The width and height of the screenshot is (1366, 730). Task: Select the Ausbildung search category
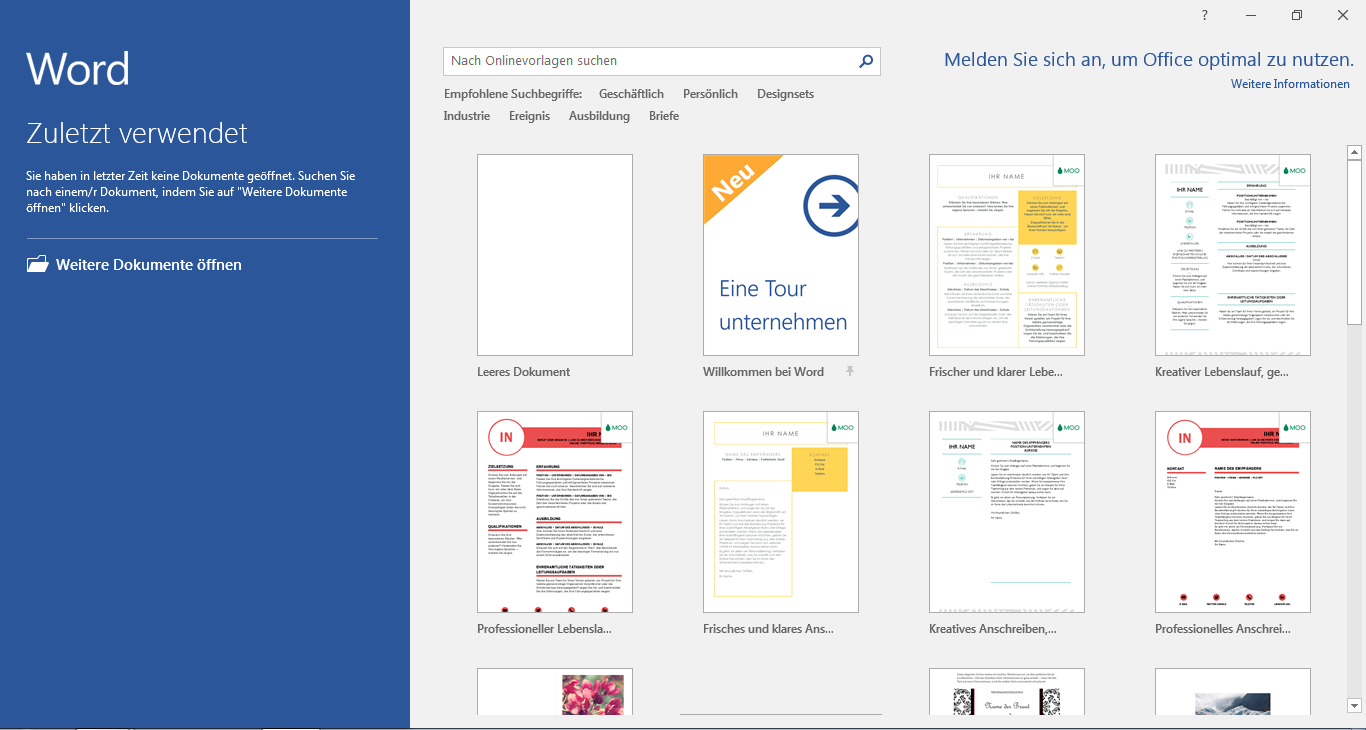[x=599, y=116]
